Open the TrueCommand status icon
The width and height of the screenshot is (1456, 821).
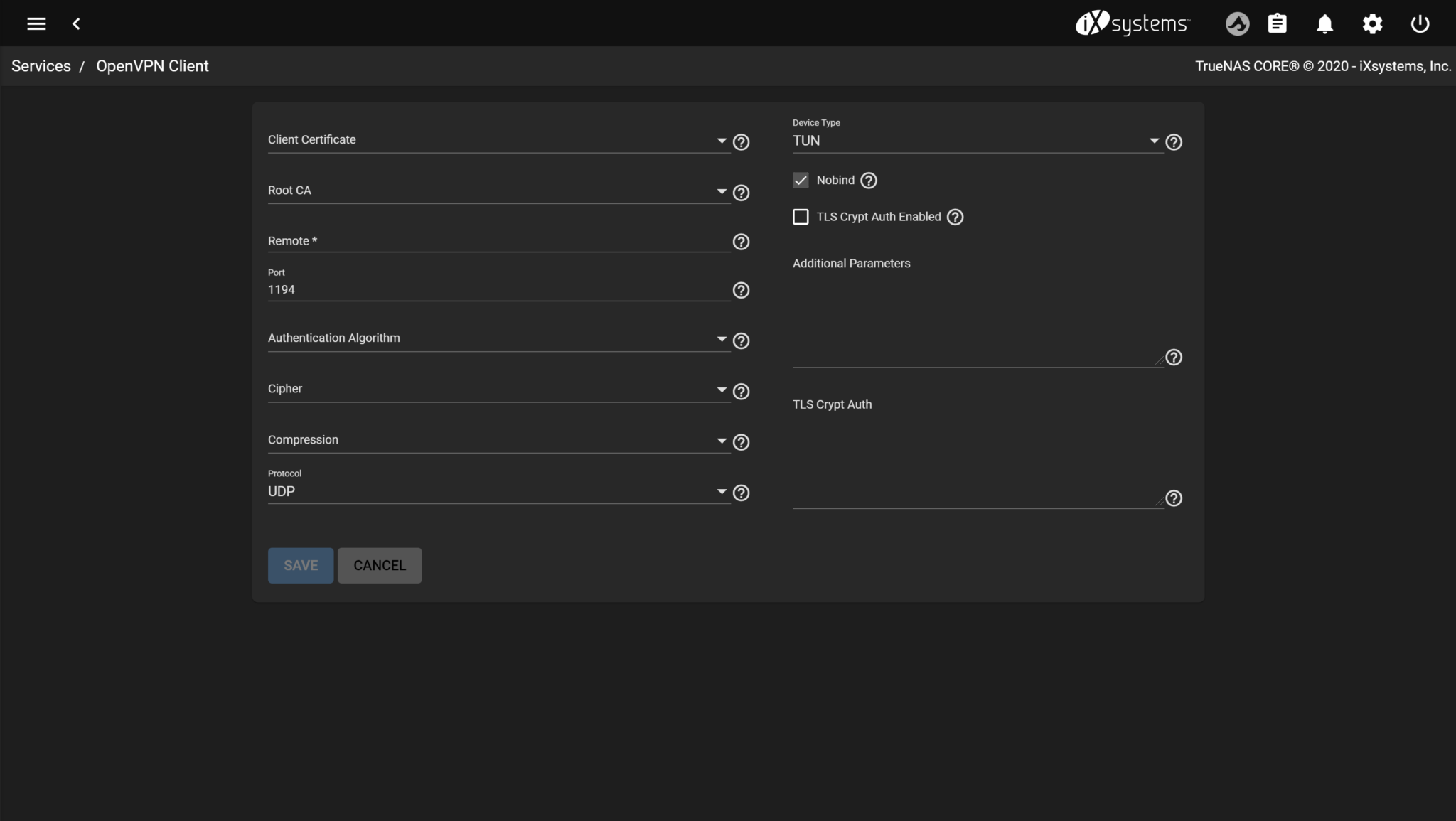1237,23
